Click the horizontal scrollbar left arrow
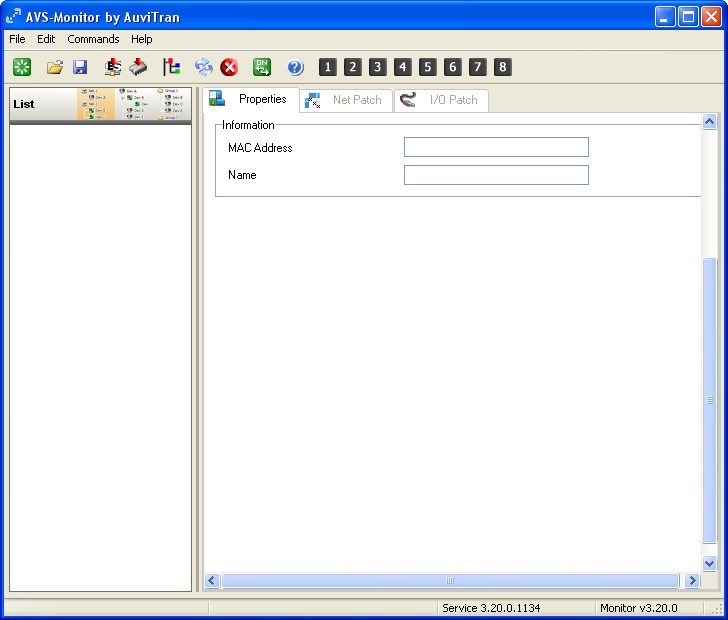The height and width of the screenshot is (620, 728). point(212,581)
